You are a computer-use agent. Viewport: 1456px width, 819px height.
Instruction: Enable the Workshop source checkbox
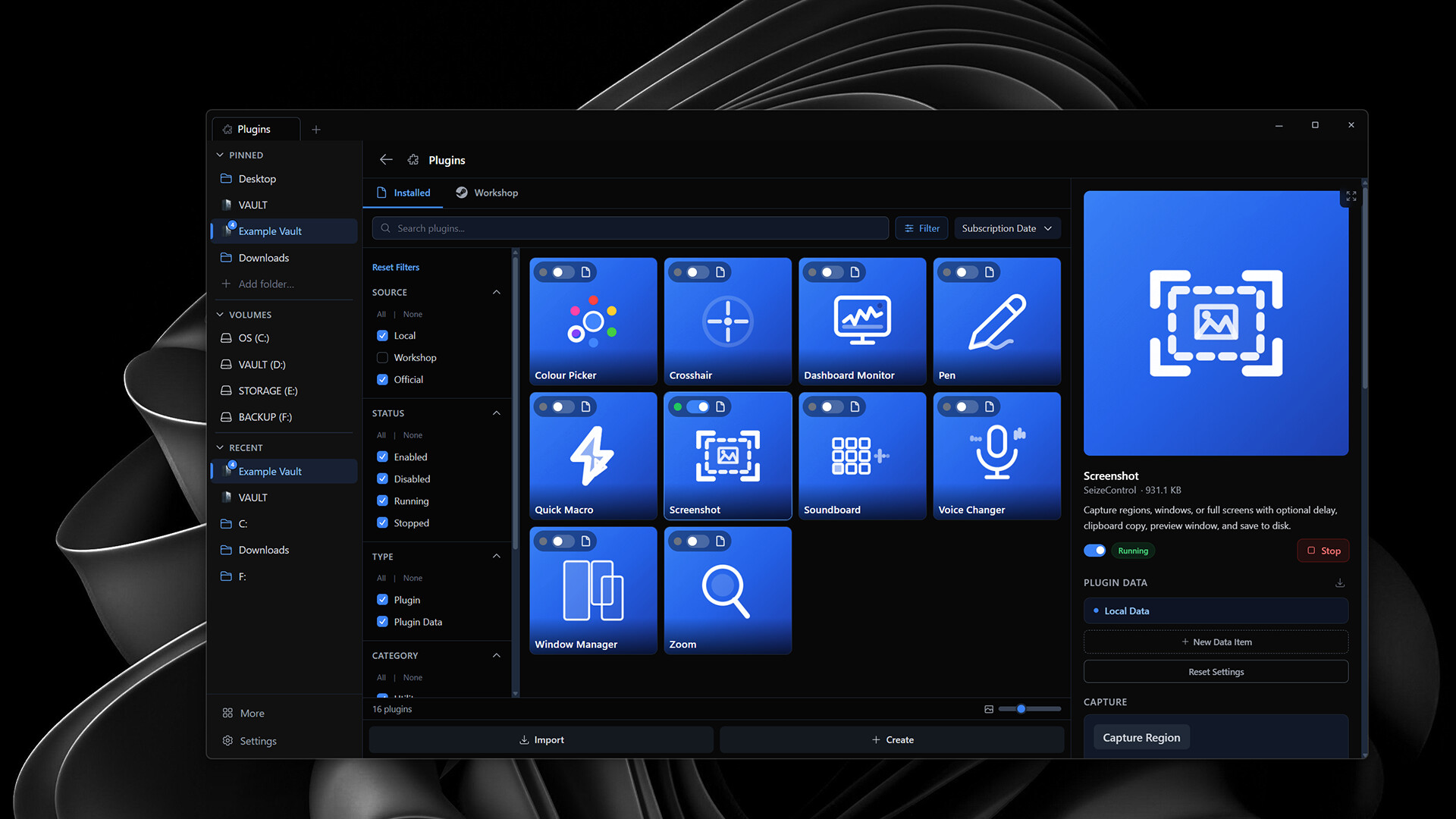(x=382, y=358)
